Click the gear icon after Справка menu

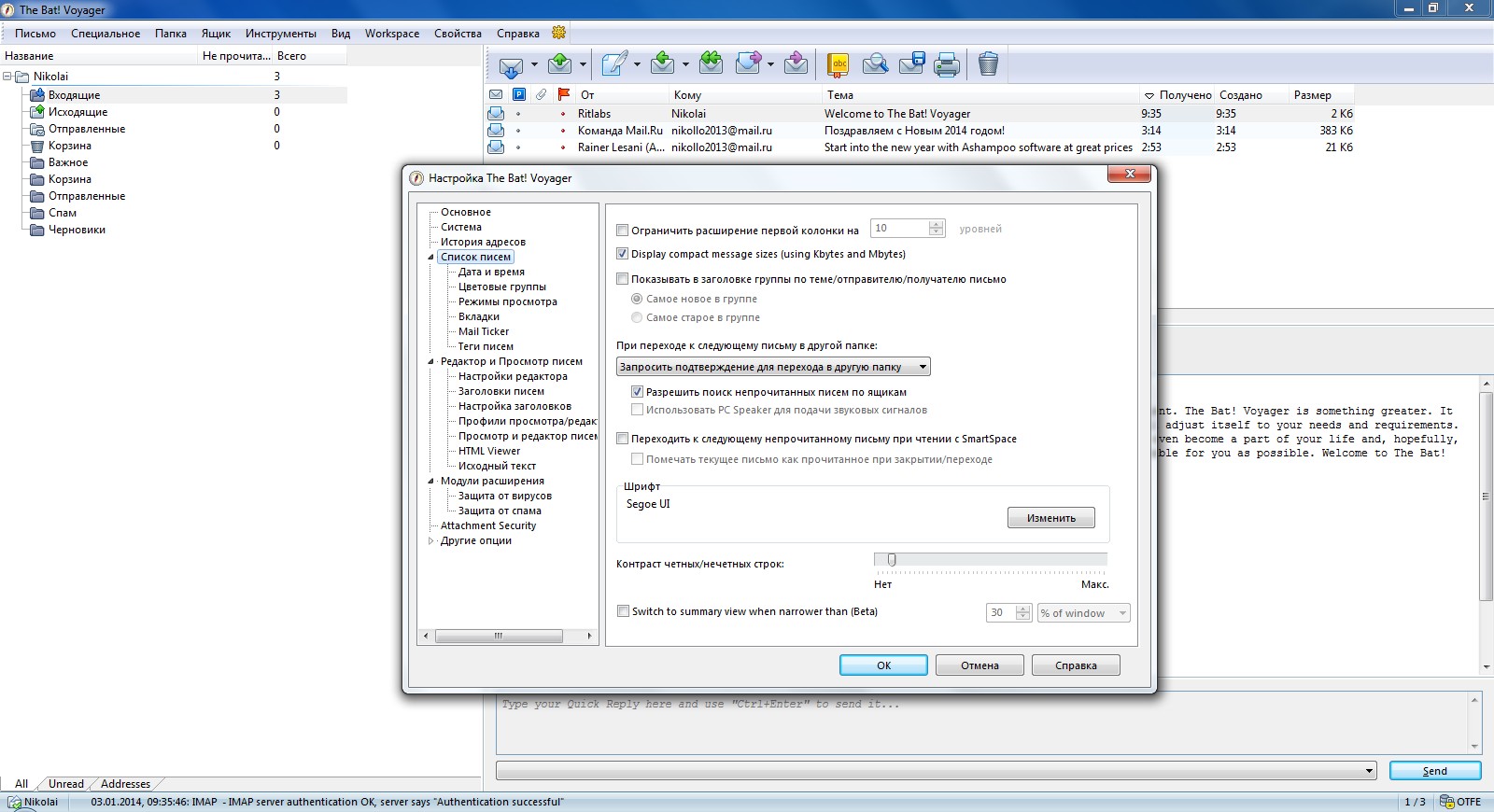(558, 33)
